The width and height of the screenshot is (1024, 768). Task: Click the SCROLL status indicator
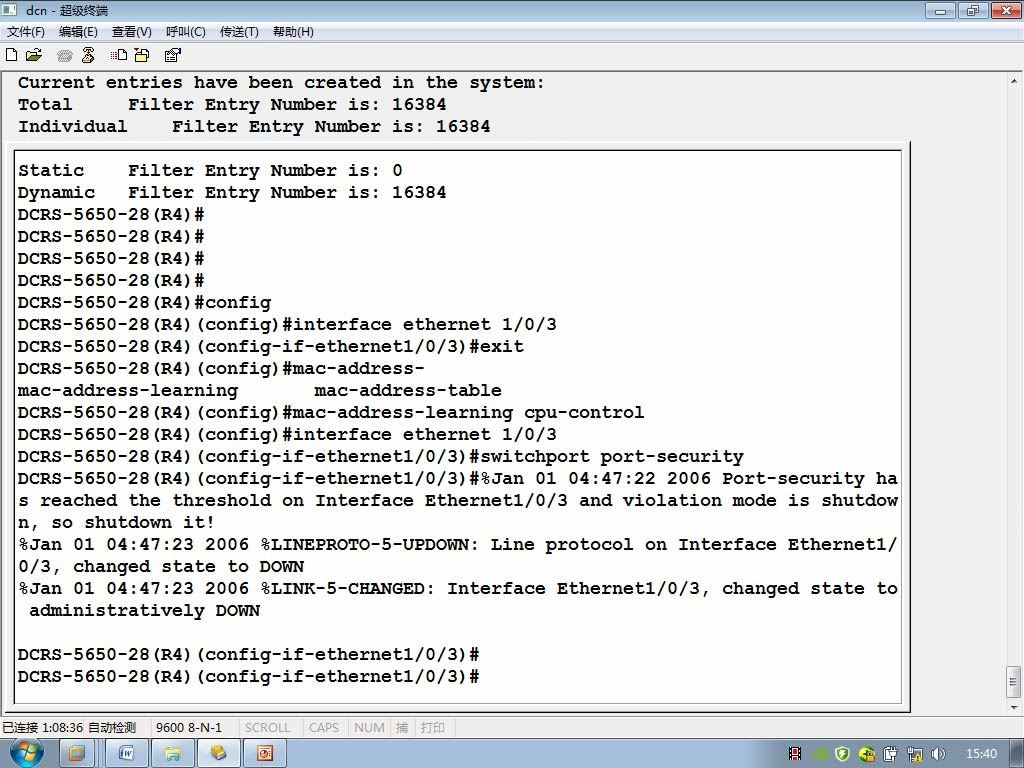pyautogui.click(x=267, y=728)
